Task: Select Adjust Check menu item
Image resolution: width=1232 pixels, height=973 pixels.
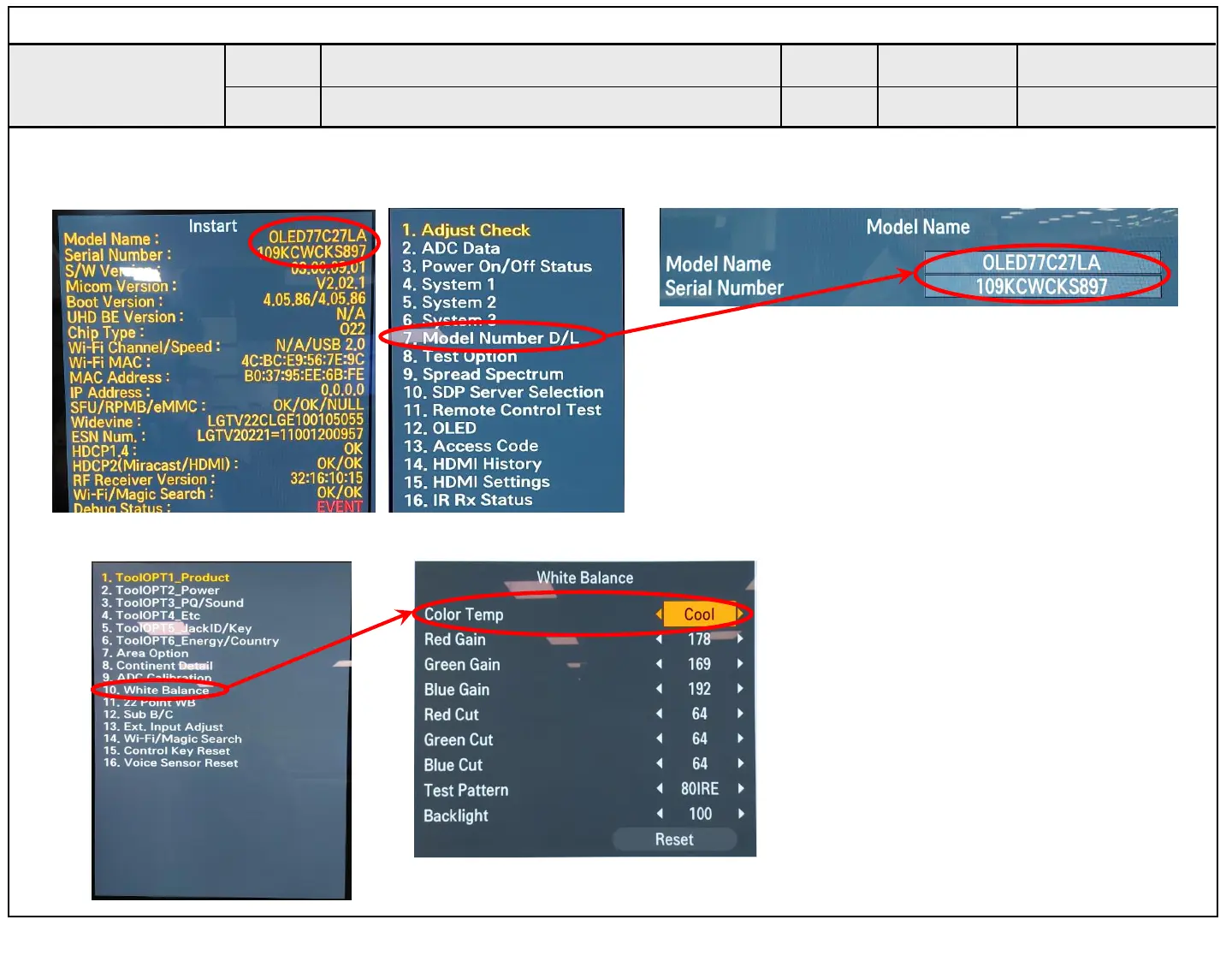Action: pyautogui.click(x=466, y=230)
